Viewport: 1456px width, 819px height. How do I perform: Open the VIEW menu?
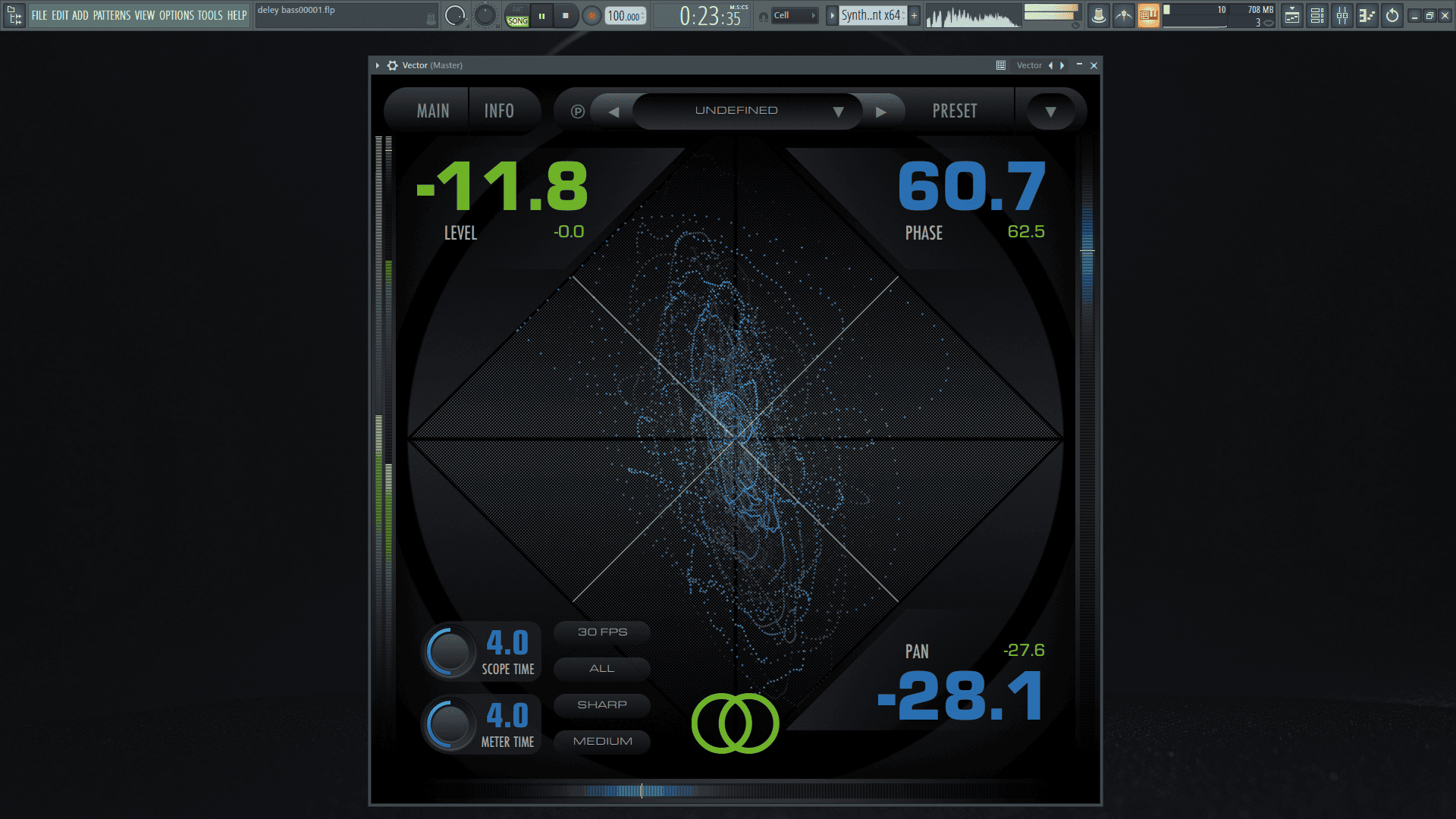pyautogui.click(x=145, y=15)
